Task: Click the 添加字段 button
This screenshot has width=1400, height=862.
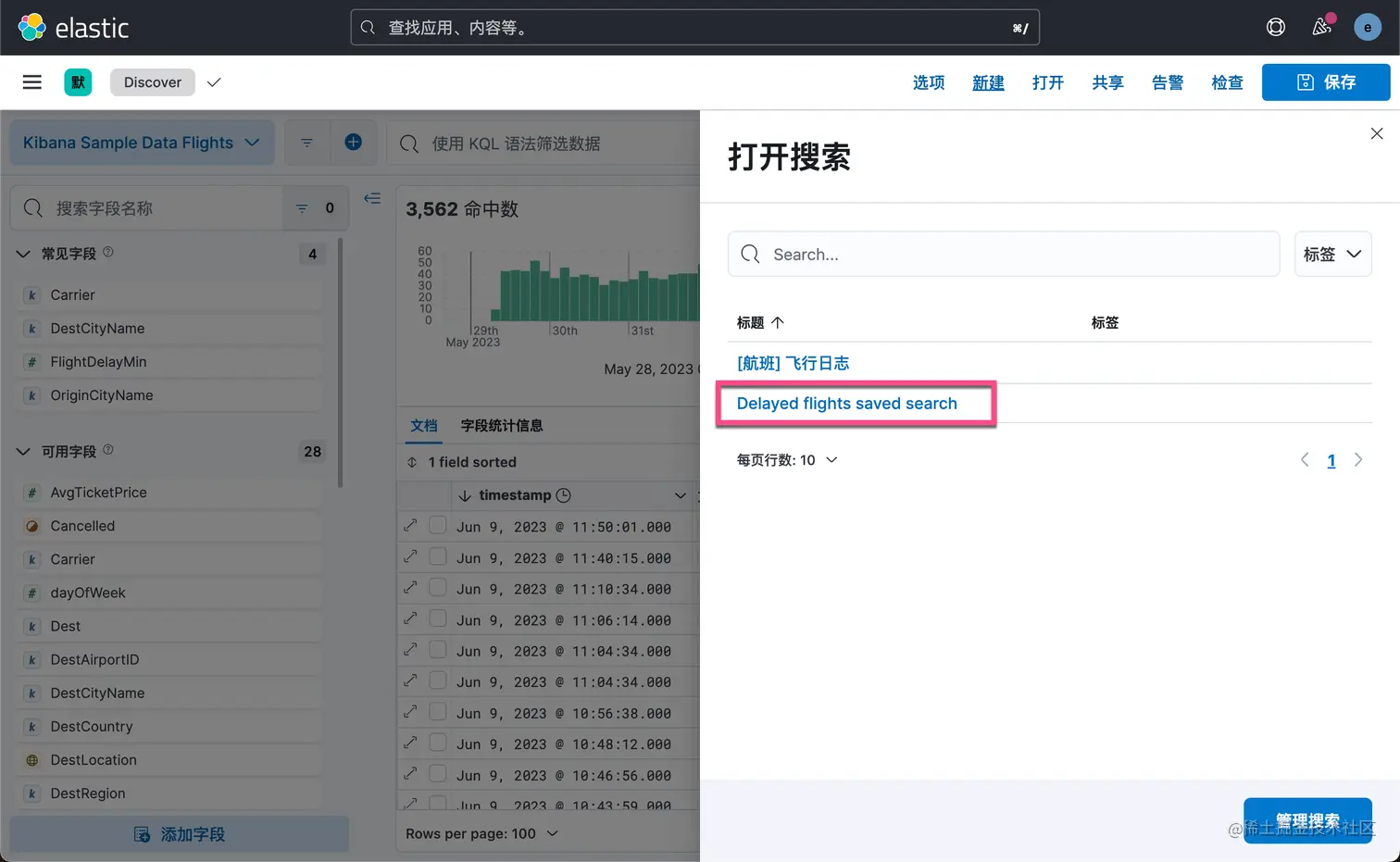Action: point(180,834)
